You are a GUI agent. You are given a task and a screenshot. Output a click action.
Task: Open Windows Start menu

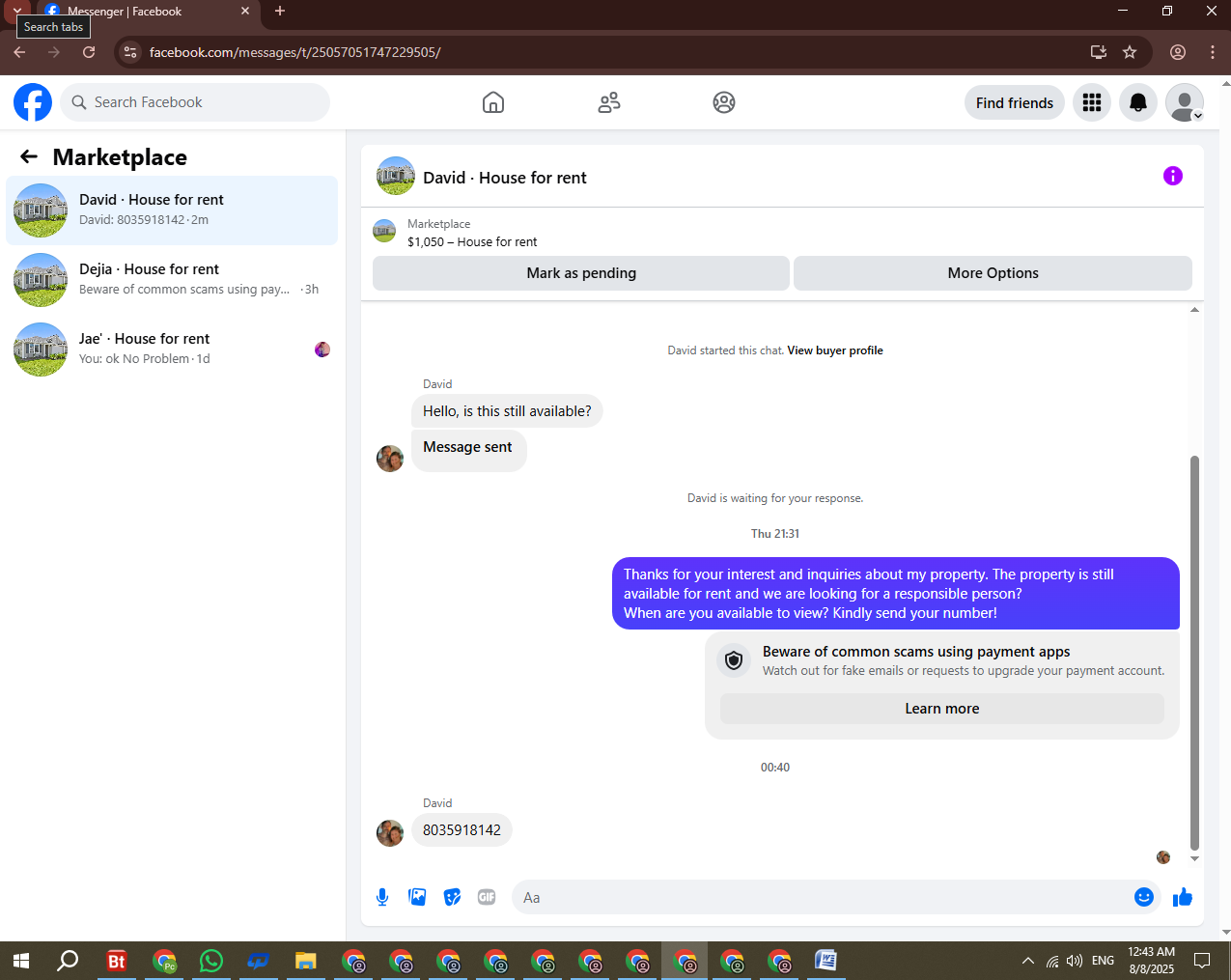[x=21, y=961]
